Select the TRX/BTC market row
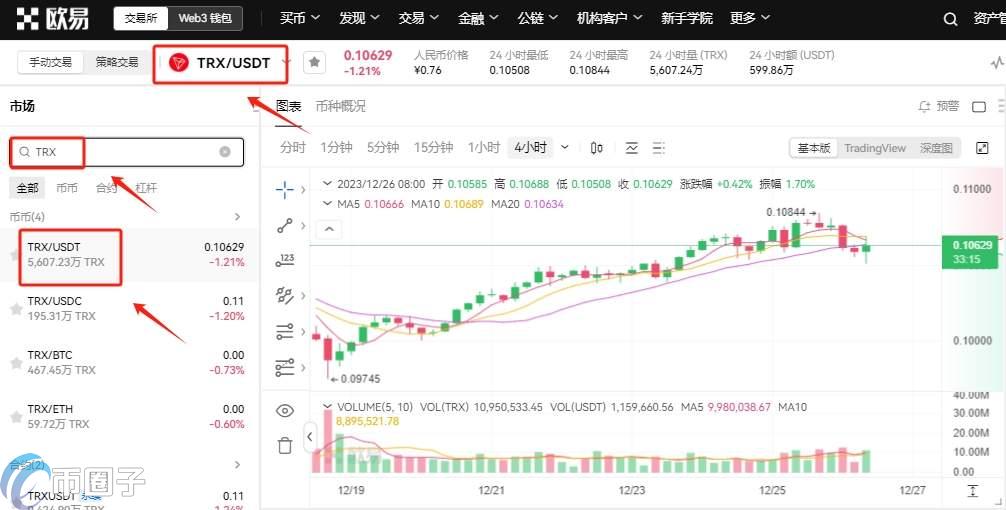Viewport: 1006px width, 510px height. 128,362
